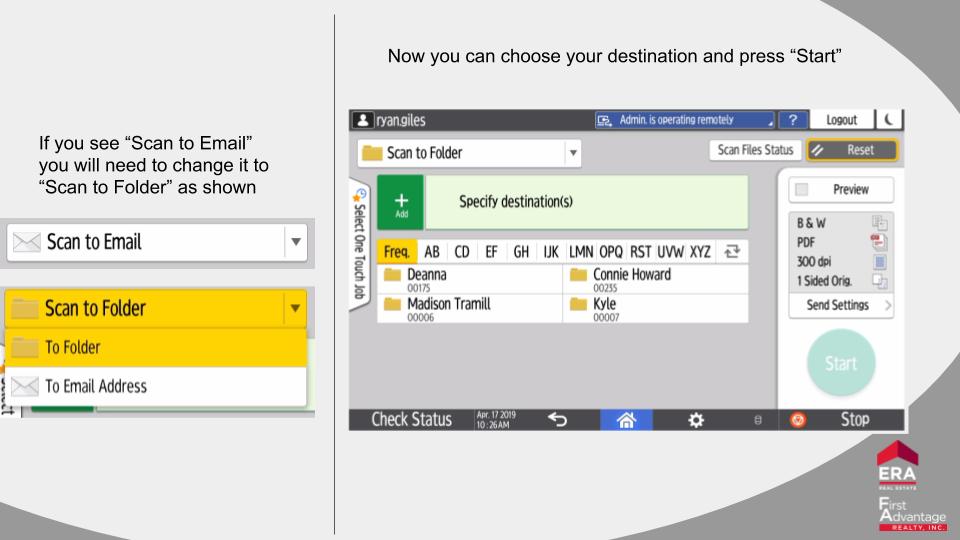Switch to the XYZ tab
The image size is (960, 540).
[700, 252]
